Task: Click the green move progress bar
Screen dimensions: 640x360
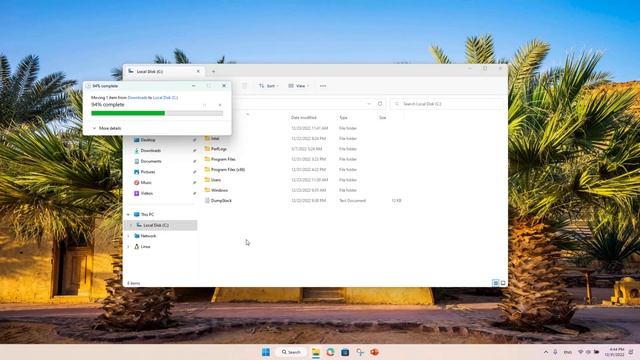Action: (x=157, y=113)
